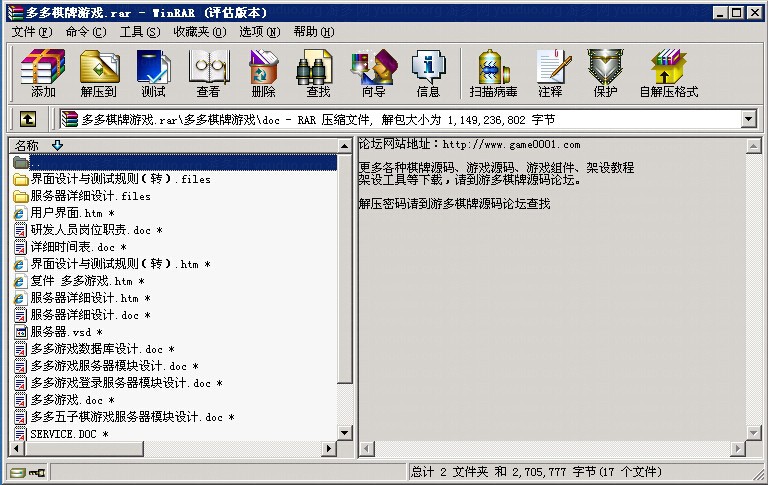This screenshot has width=768, height=485.
Task: Click the 添加 (Add) toolbar icon
Action: tap(43, 72)
